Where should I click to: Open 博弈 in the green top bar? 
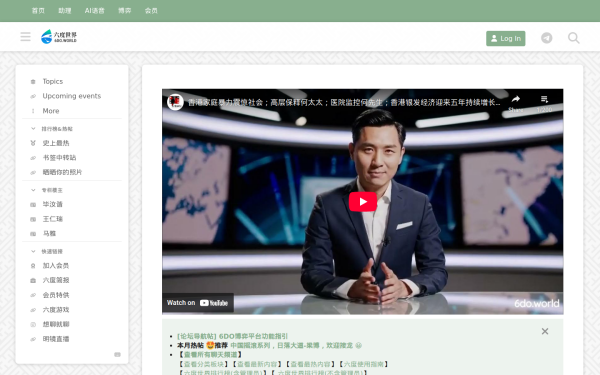coord(124,11)
